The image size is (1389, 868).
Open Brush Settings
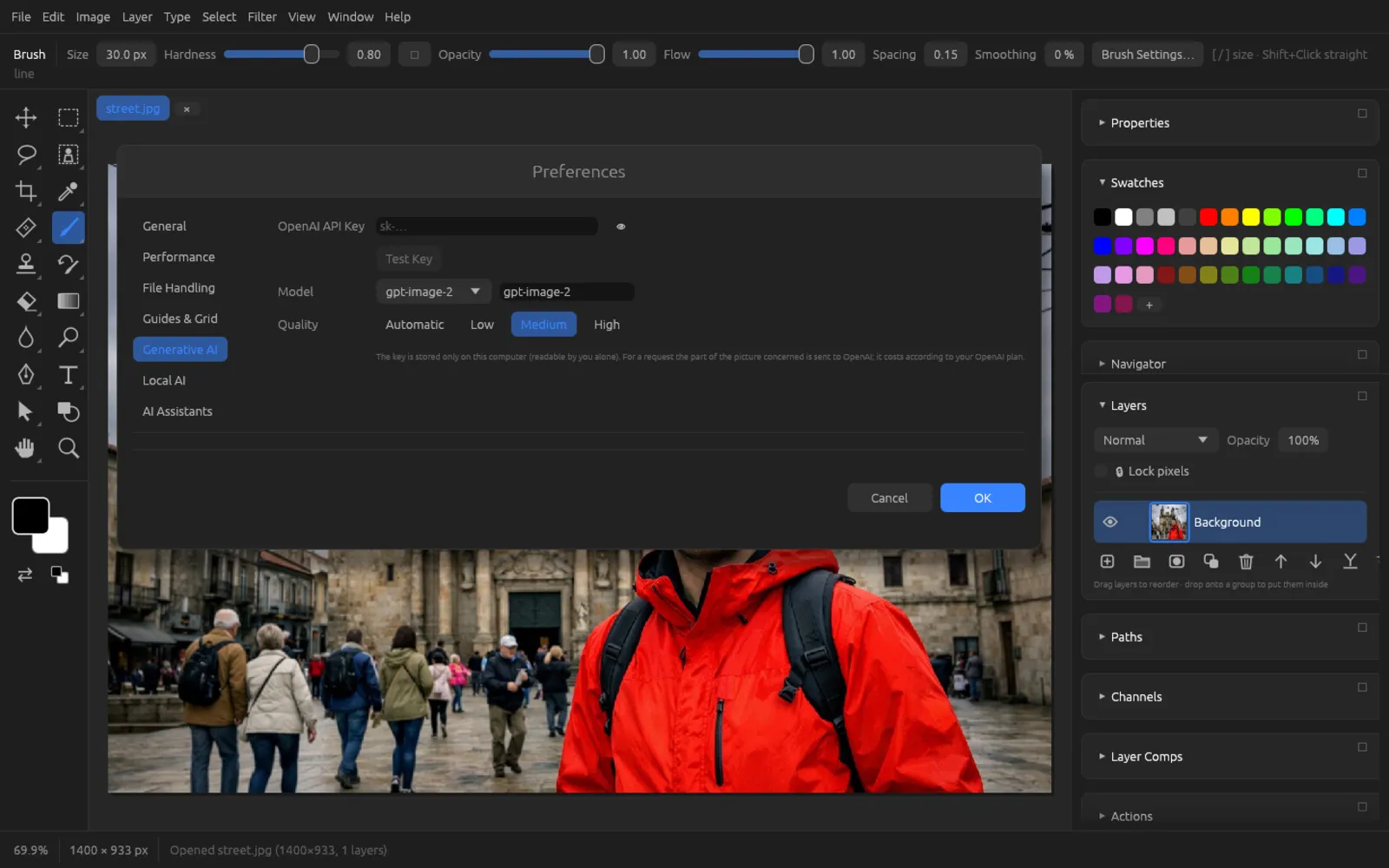tap(1147, 54)
